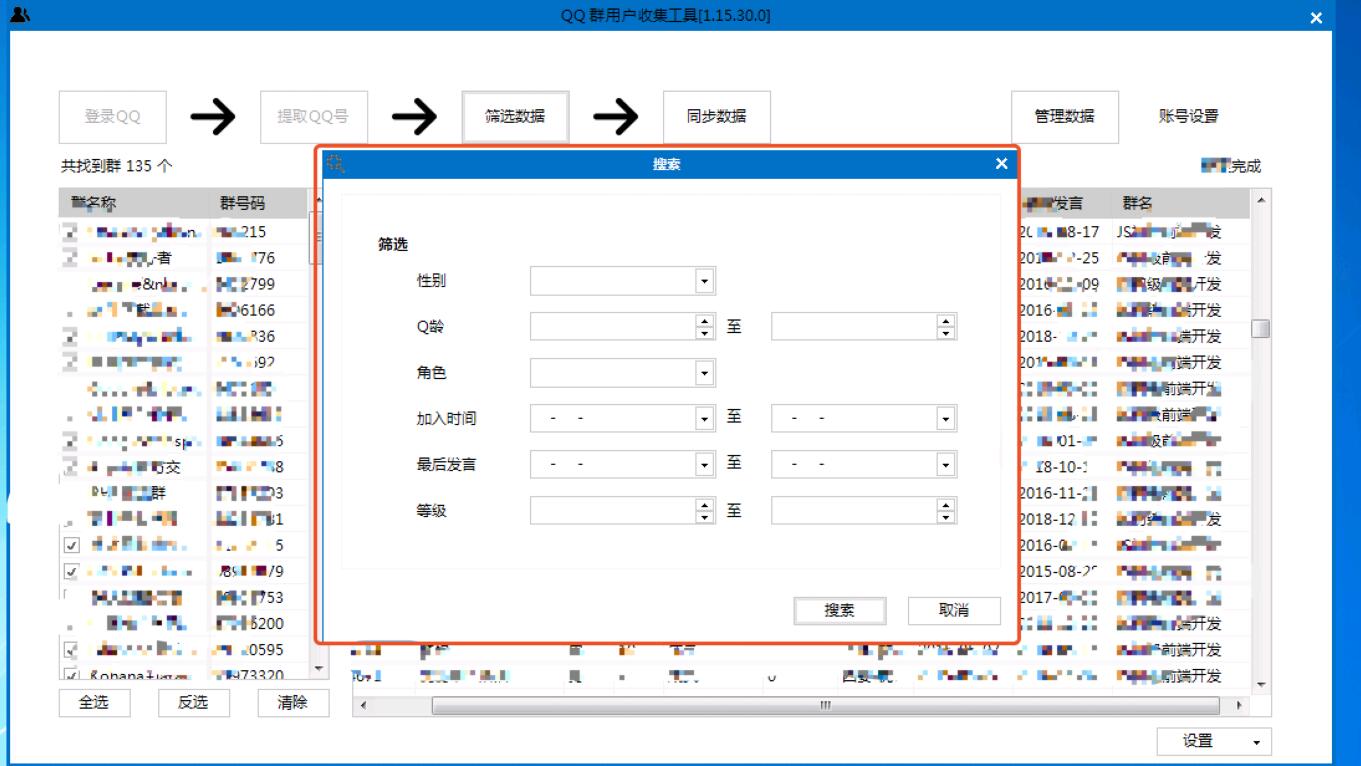The image size is (1361, 766).
Task: Close the 搜索 dialog with its X
Action: pos(1001,164)
